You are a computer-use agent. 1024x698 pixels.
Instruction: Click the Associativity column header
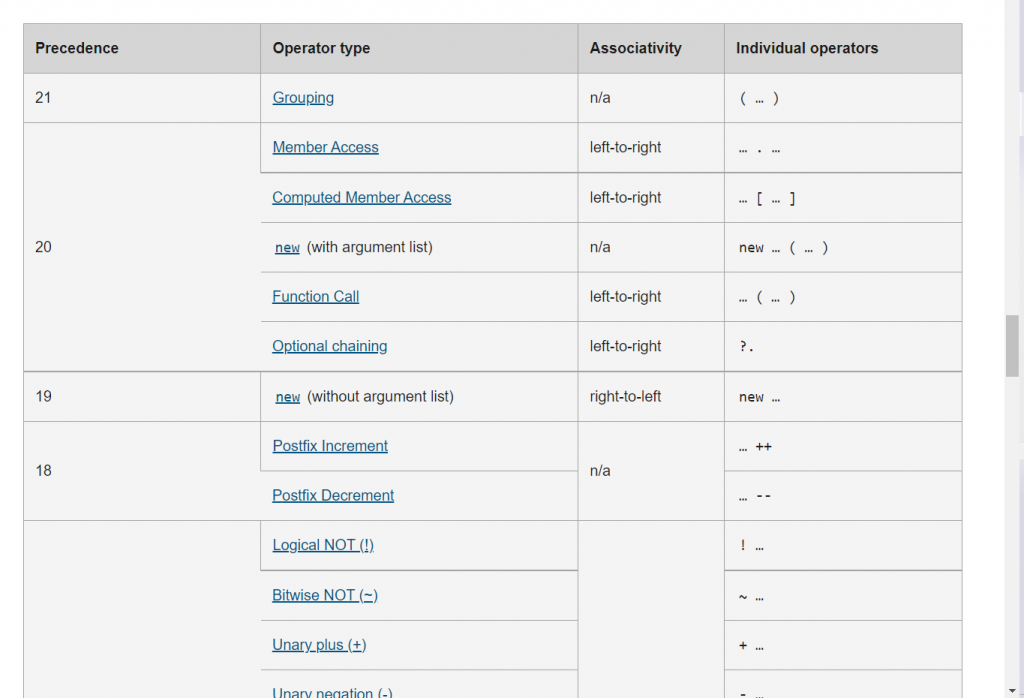(636, 48)
